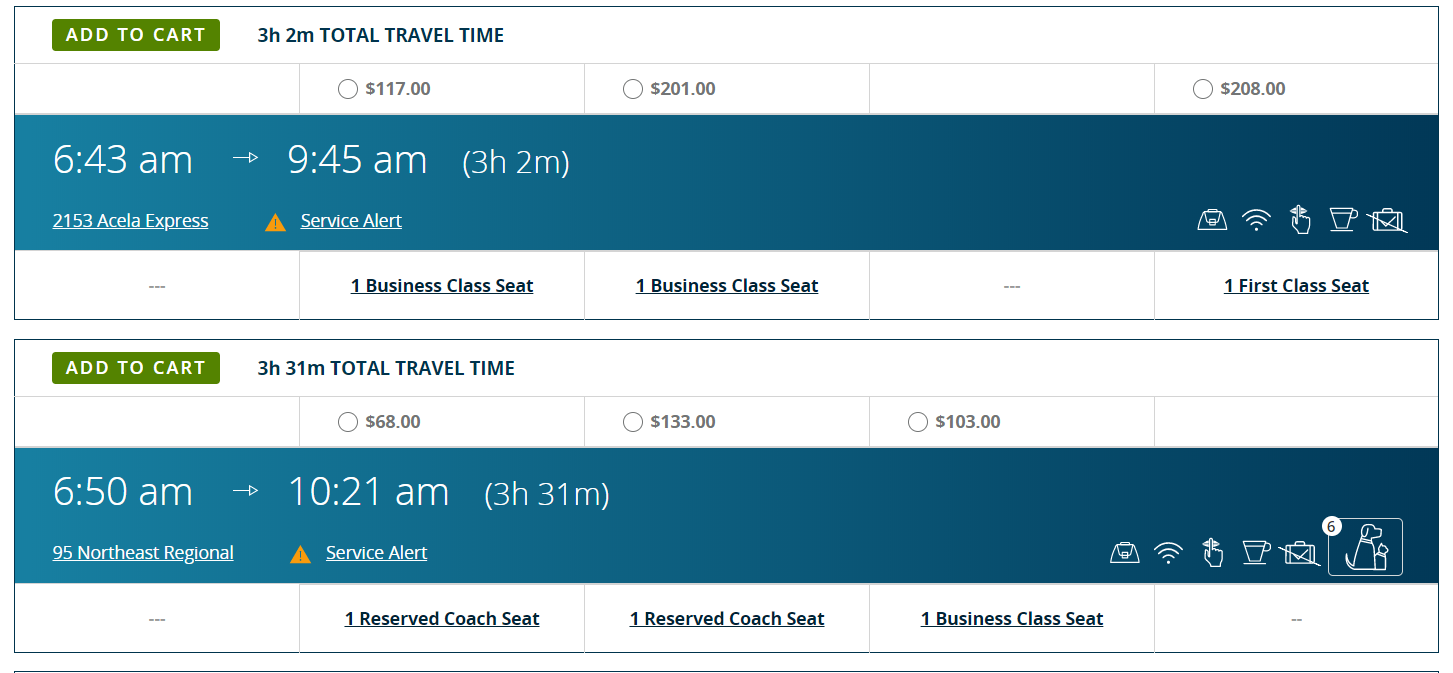Click the cafe cup icon on the 6:50 am train

1256,551
